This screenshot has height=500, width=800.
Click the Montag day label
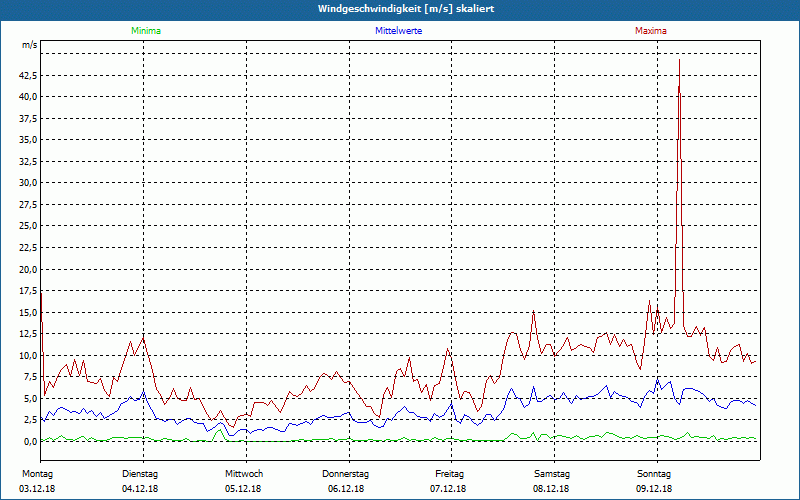(x=37, y=474)
